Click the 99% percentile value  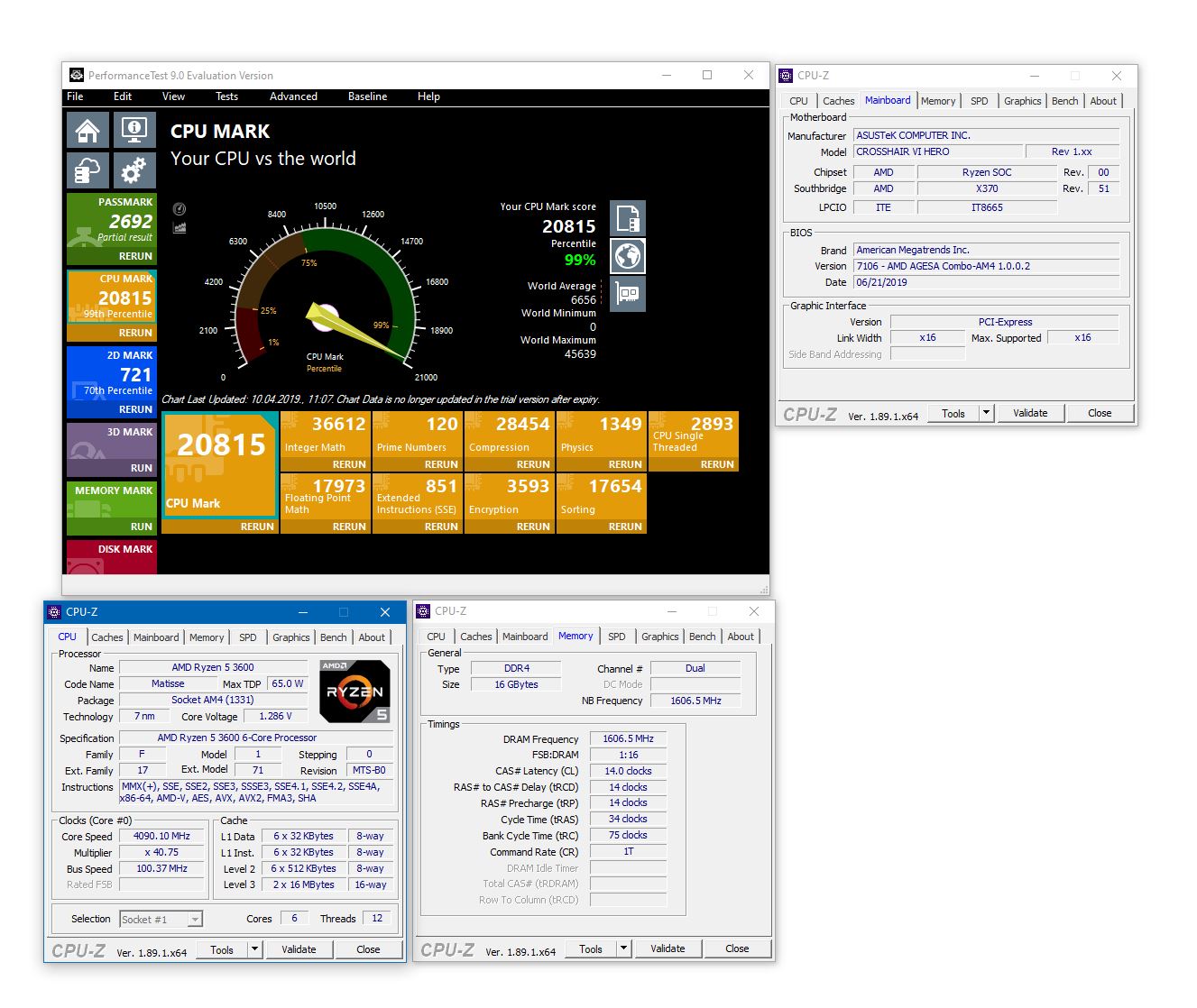[580, 260]
